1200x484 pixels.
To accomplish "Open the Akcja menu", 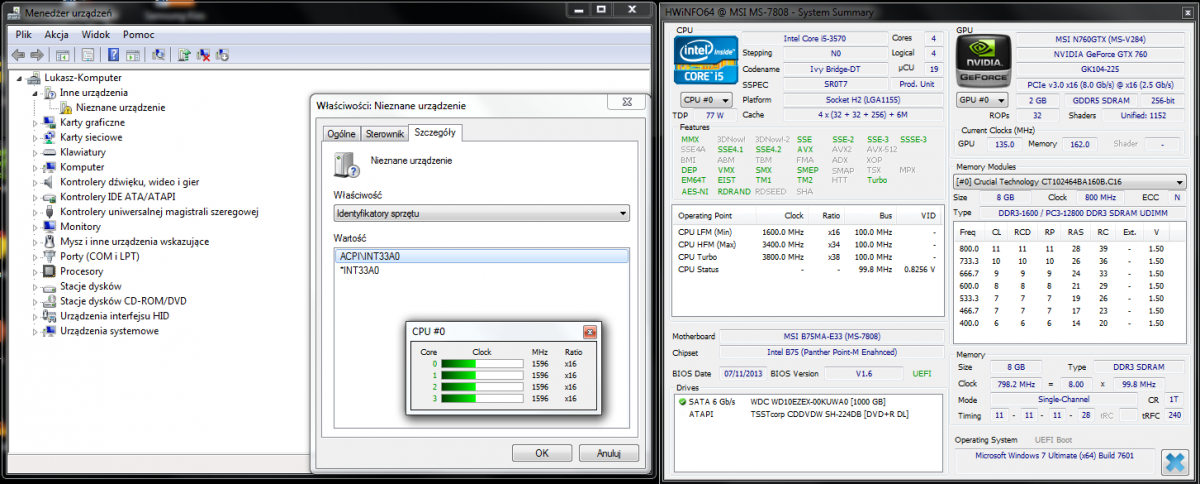I will point(57,34).
